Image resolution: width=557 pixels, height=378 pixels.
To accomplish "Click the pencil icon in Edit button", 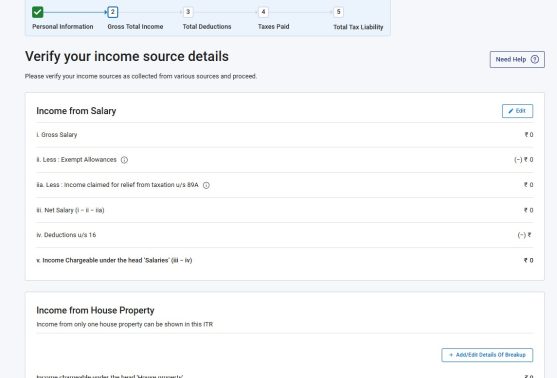I will coord(511,111).
